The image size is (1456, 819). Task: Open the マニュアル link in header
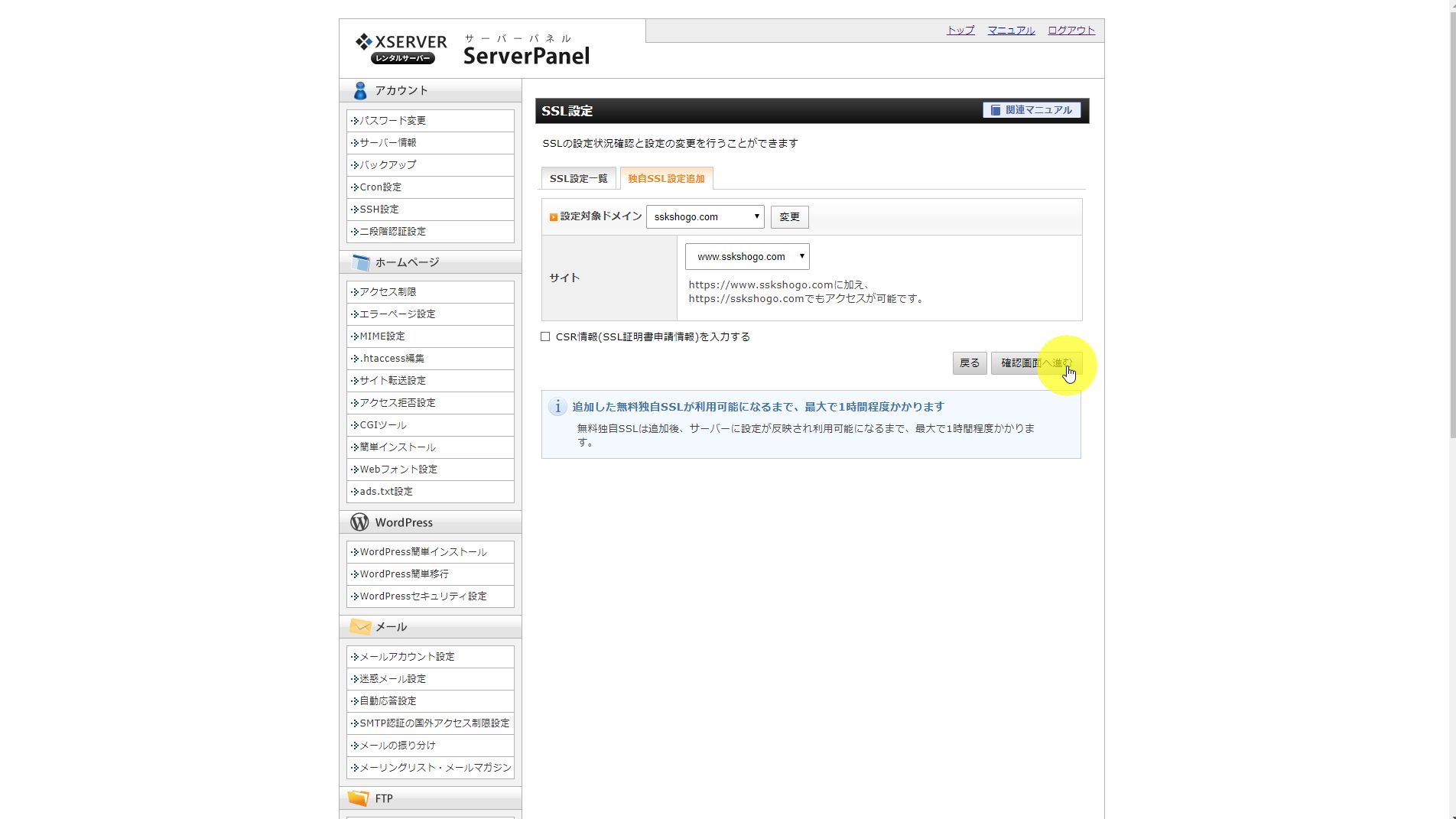coord(1010,31)
